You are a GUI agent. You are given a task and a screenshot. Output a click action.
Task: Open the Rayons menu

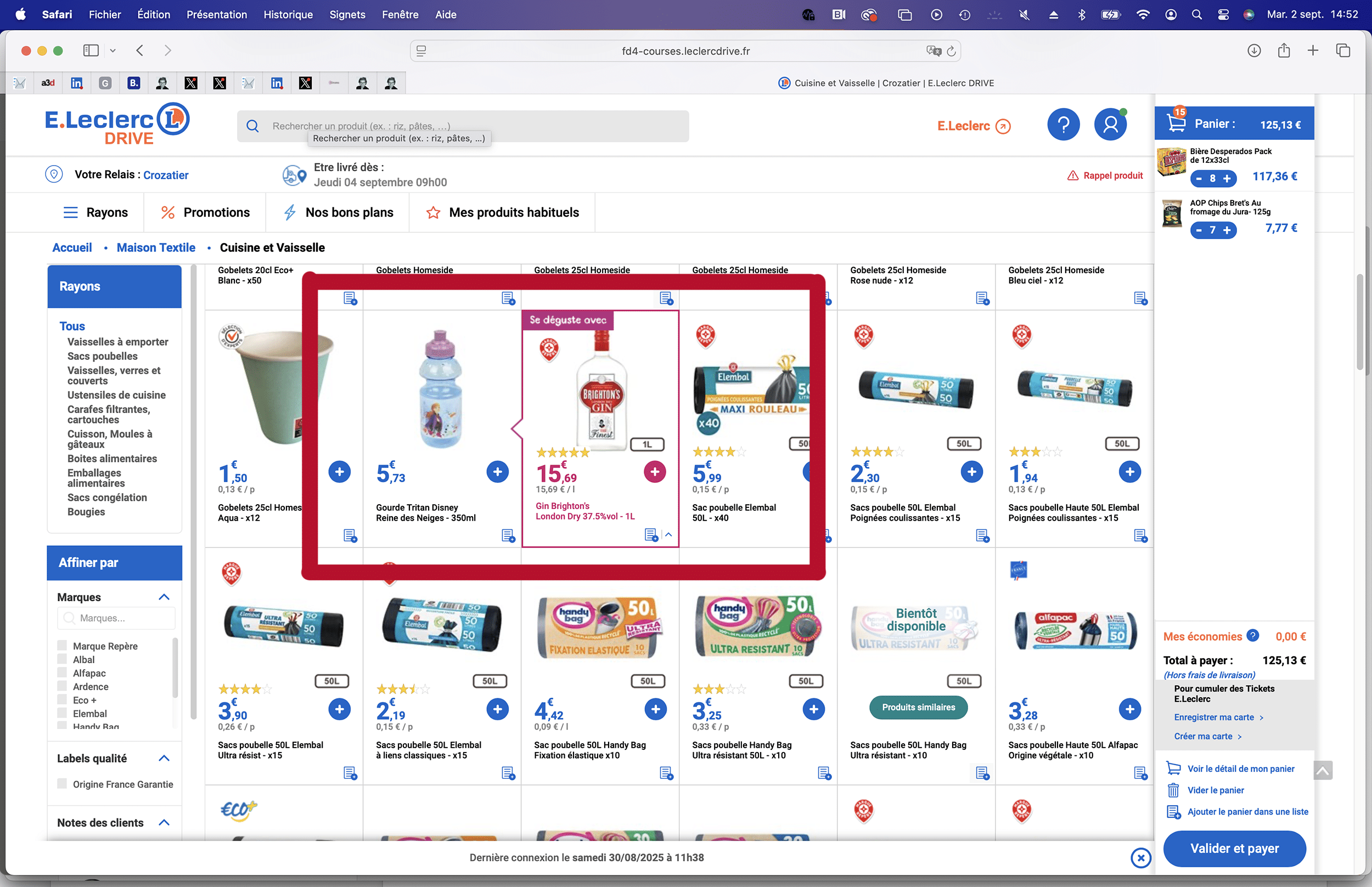[95, 212]
